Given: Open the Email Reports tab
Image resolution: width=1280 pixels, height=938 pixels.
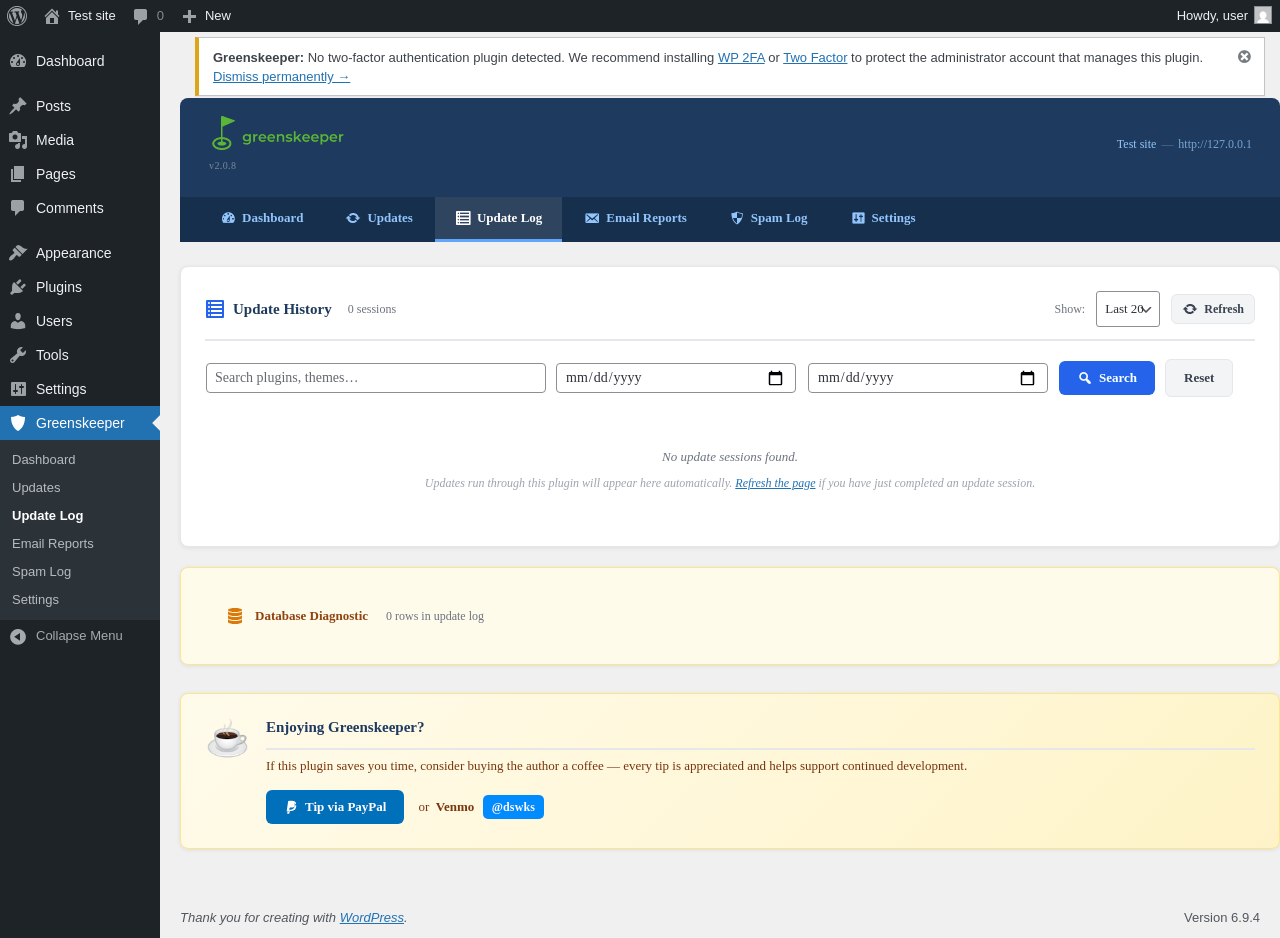Looking at the screenshot, I should click(636, 218).
